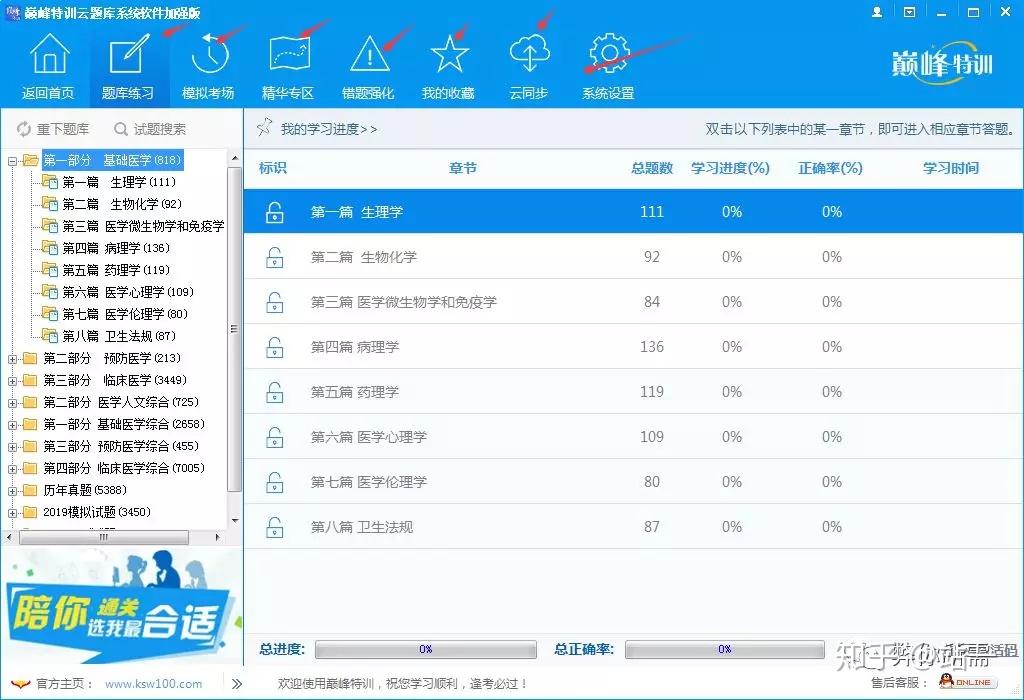This screenshot has height=700, width=1024.
Task: Open 错题强化 warning triangle icon
Action: [370, 54]
